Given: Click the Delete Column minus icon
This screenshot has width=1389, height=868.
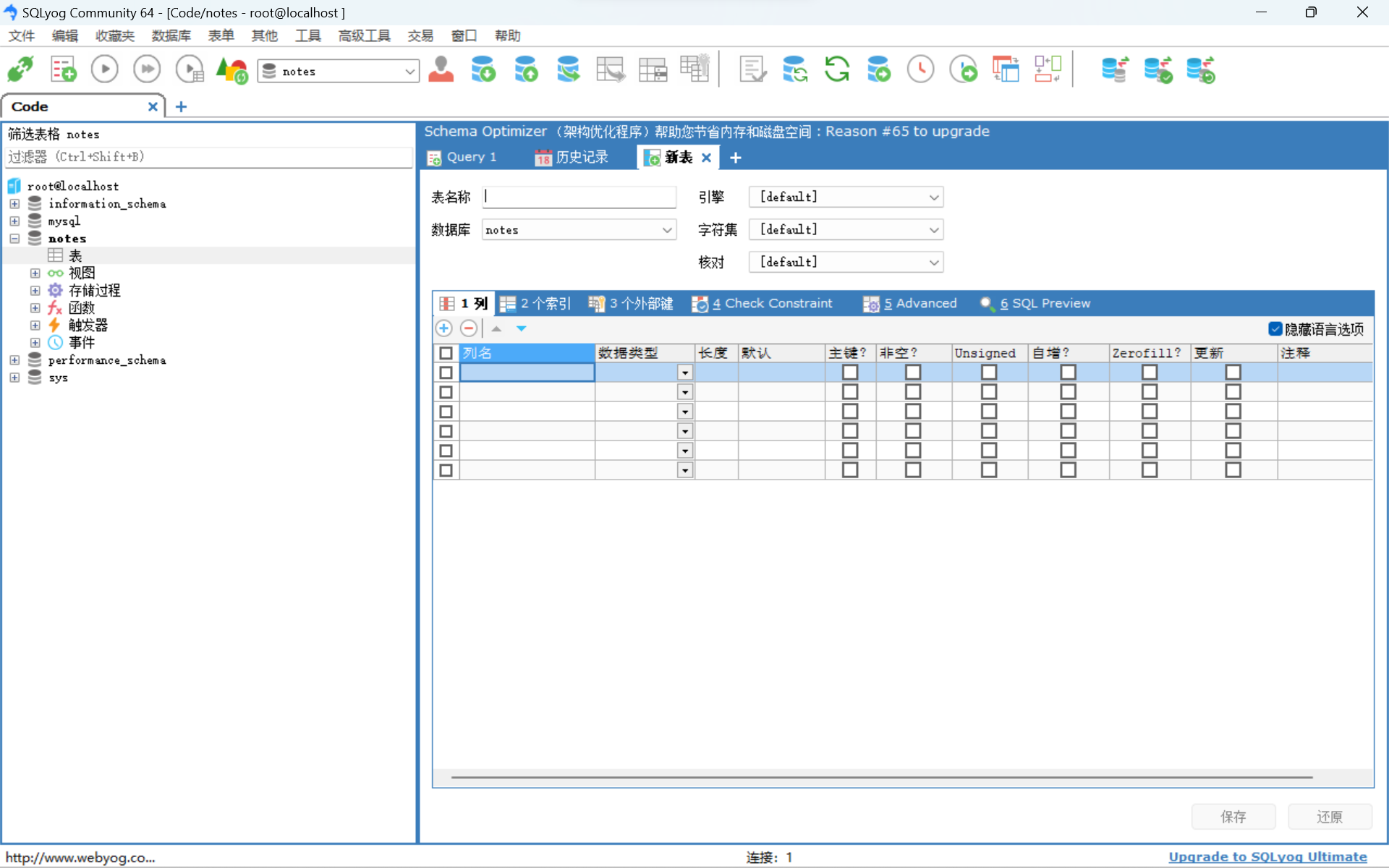Looking at the screenshot, I should 469,328.
